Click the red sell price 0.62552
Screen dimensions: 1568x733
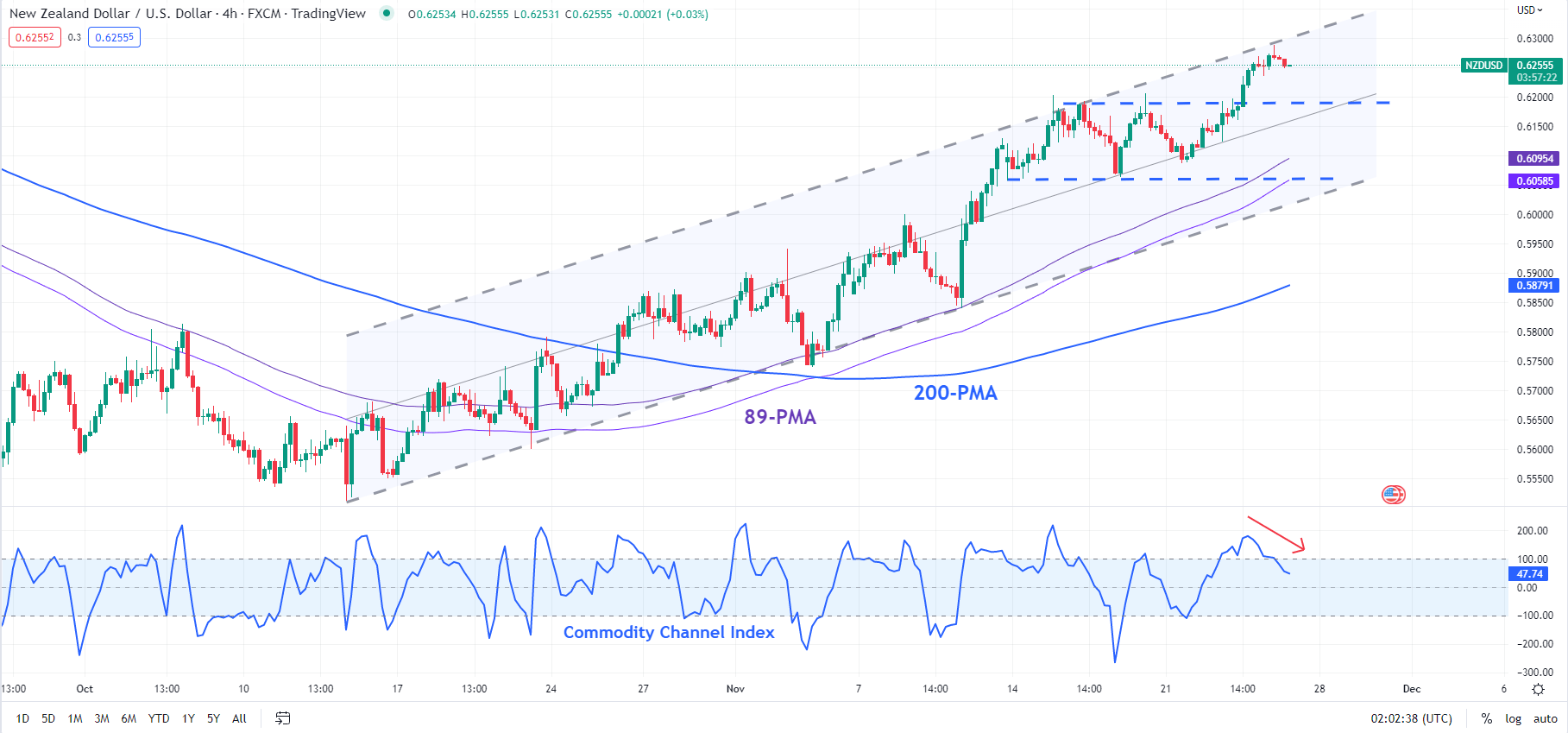35,37
